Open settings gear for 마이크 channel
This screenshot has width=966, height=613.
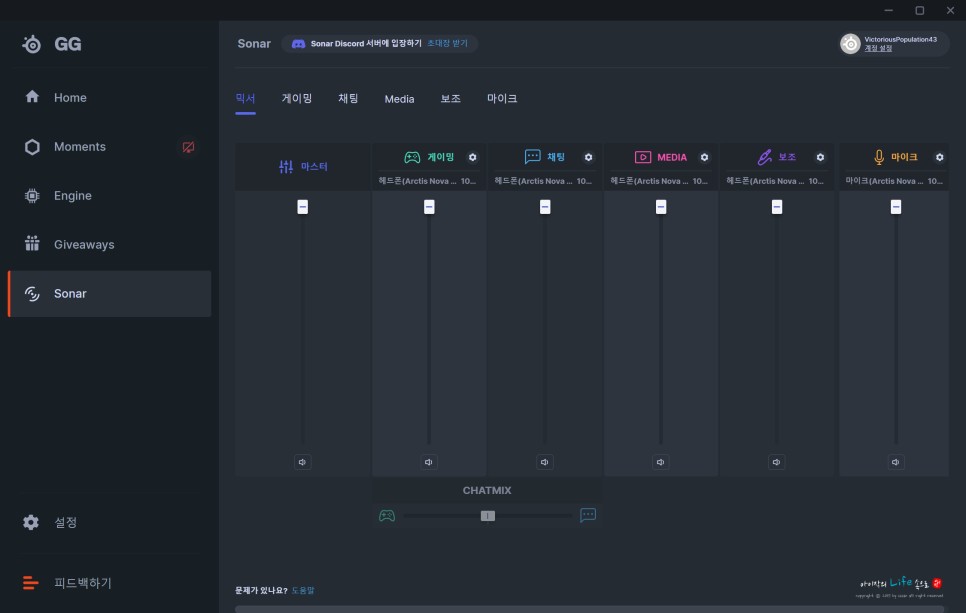pyautogui.click(x=939, y=157)
